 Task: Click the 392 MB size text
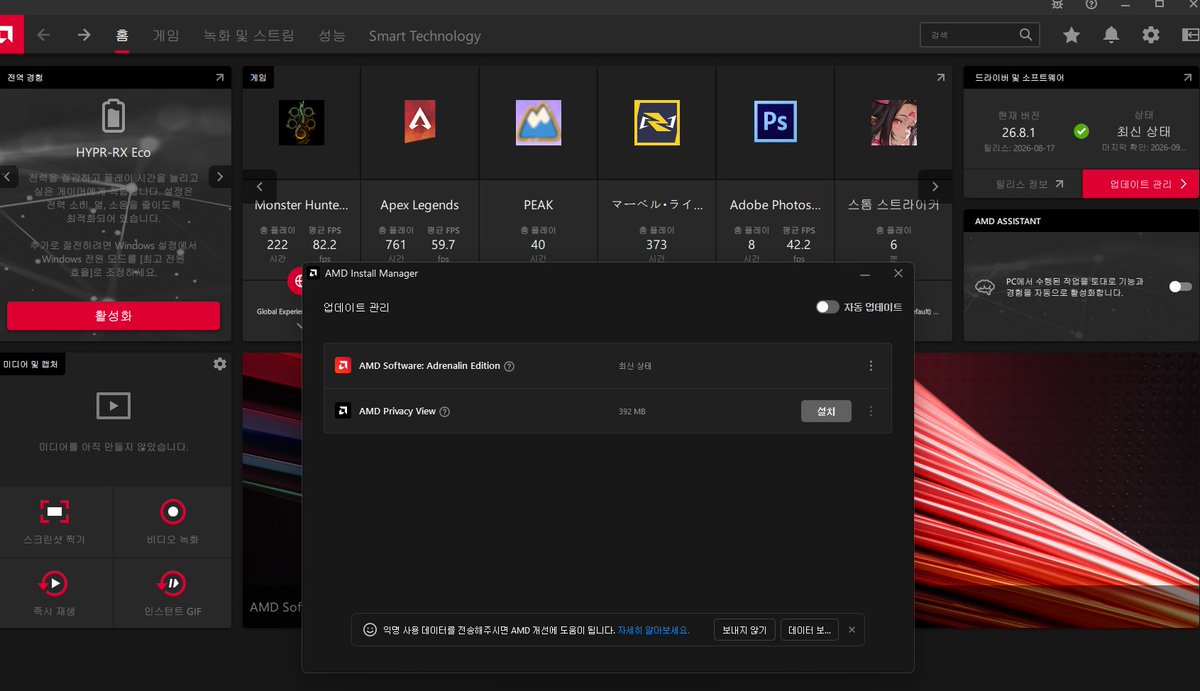632,411
